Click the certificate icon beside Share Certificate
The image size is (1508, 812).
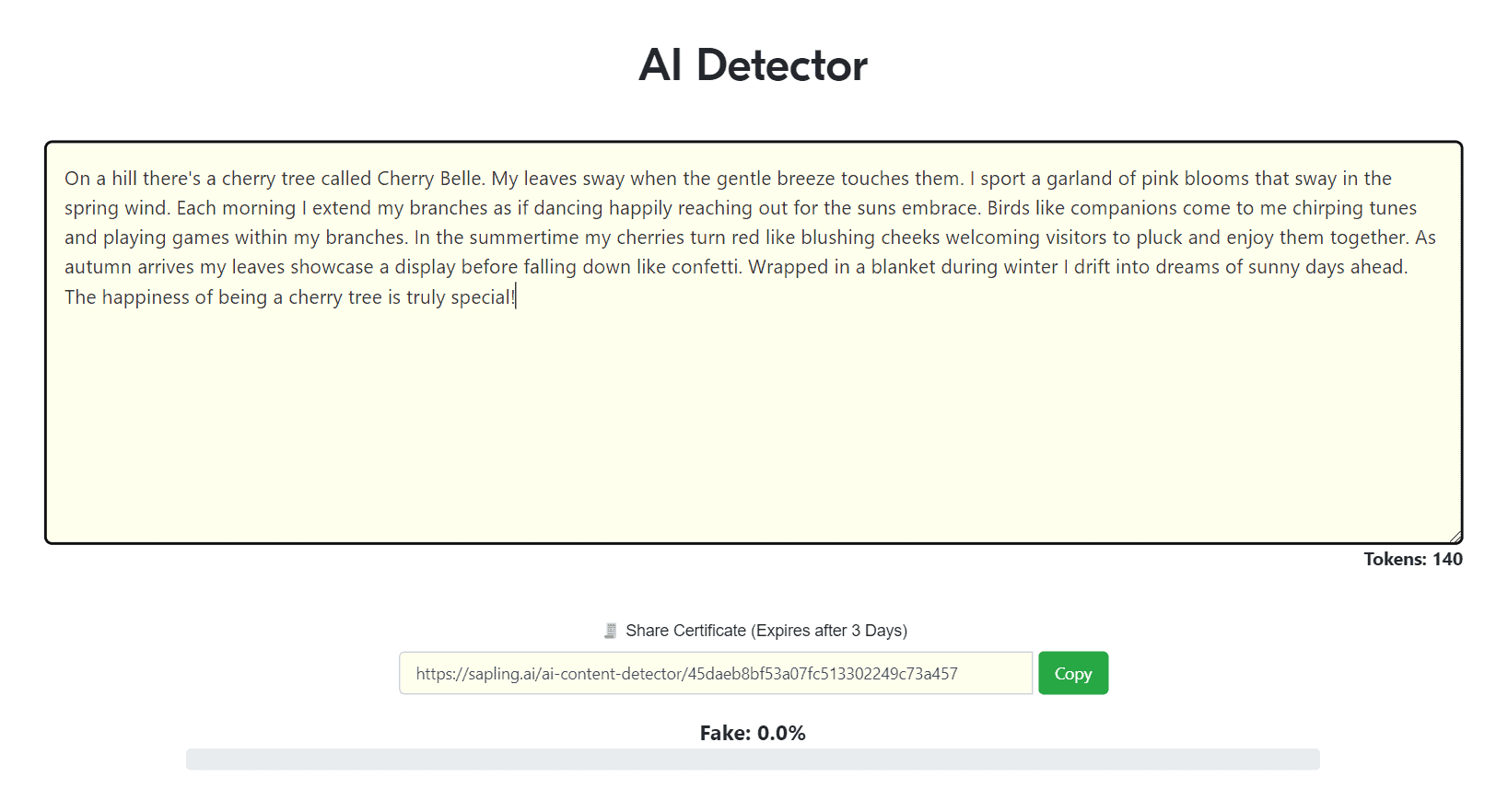click(x=610, y=631)
